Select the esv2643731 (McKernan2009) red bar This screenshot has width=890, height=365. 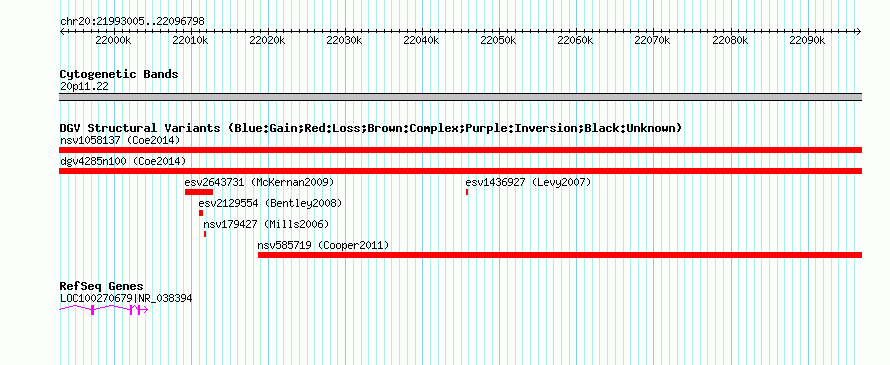coord(199,192)
